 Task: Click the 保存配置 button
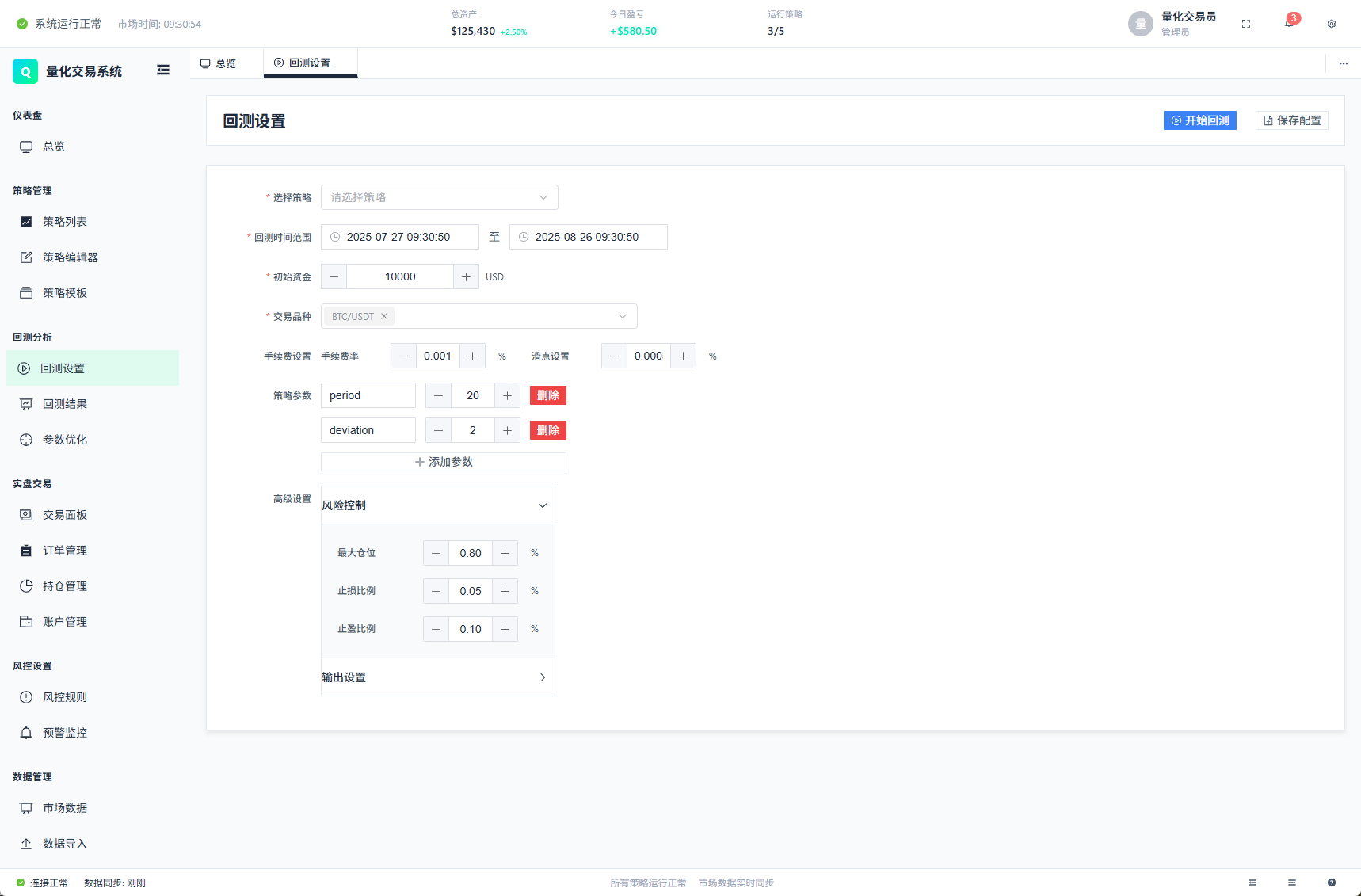pos(1292,120)
